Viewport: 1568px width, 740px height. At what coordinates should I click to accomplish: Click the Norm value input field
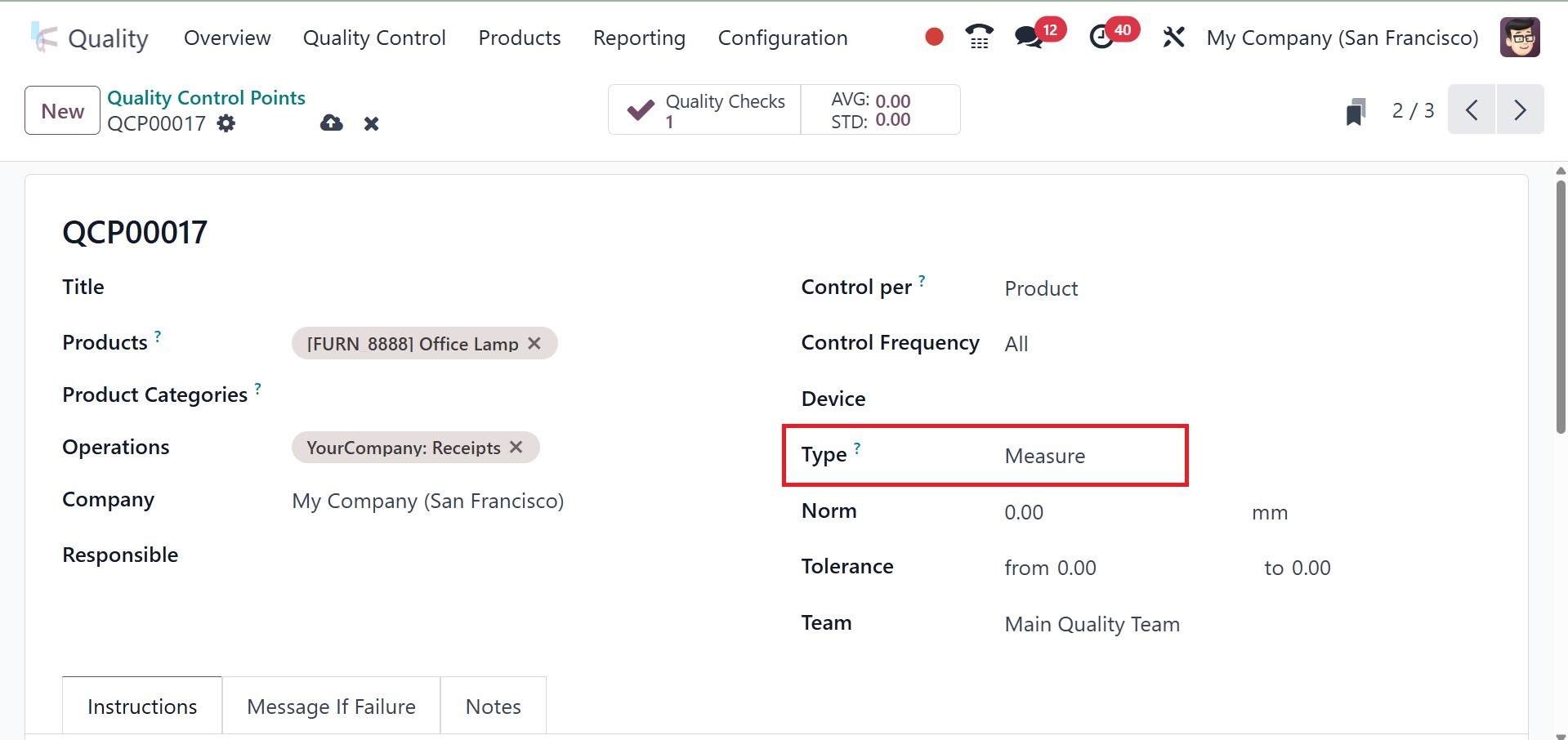(1111, 512)
